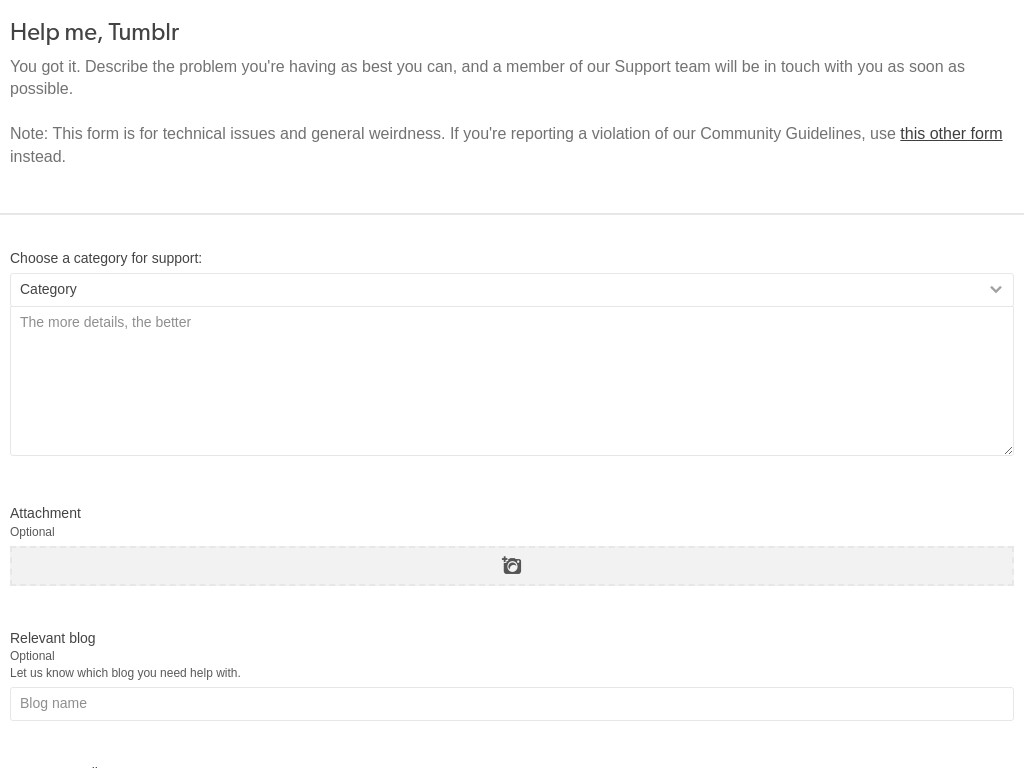
Task: Click "Optional" text under Relevant blog
Action: [x=32, y=656]
